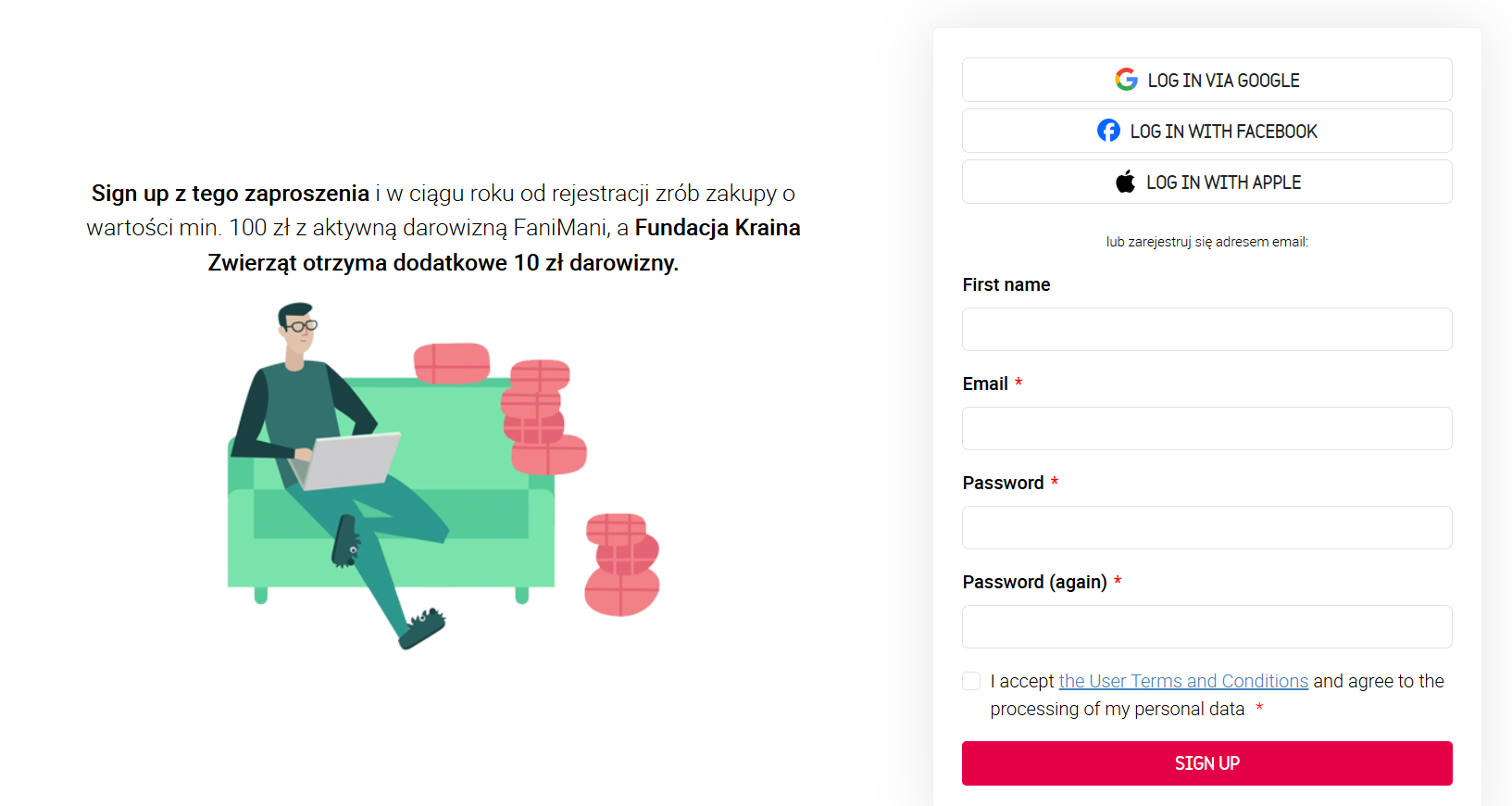Screen dimensions: 1512x806
Task: Tick the accept terms checkbox
Action: [x=971, y=682]
